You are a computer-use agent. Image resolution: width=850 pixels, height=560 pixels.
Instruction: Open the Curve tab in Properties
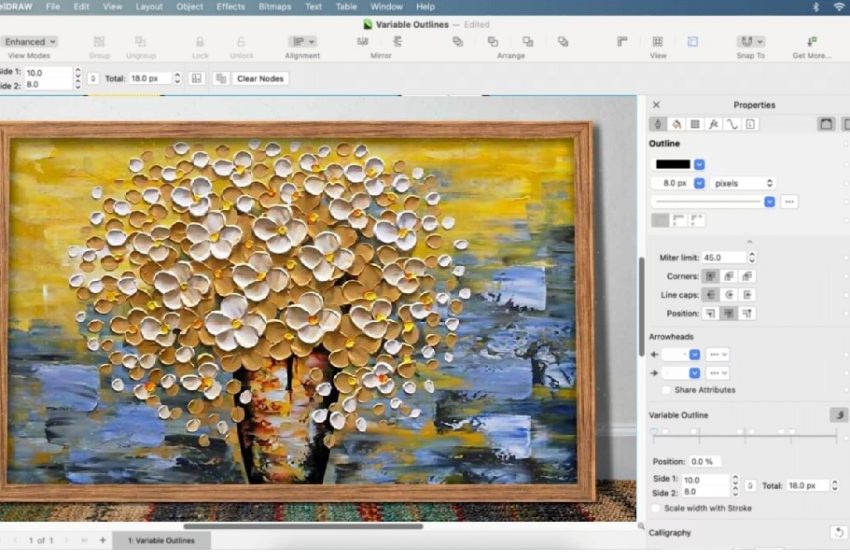click(x=732, y=124)
